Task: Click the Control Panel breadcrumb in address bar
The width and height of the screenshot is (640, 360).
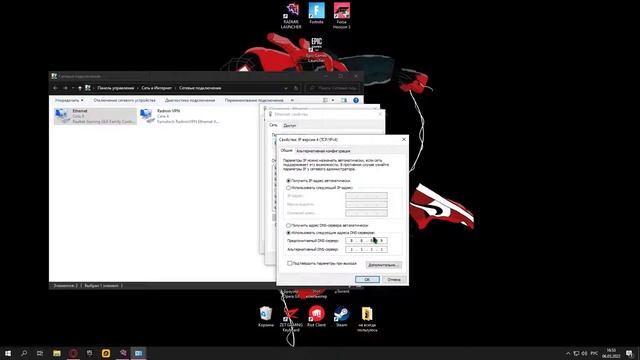Action: click(x=116, y=88)
